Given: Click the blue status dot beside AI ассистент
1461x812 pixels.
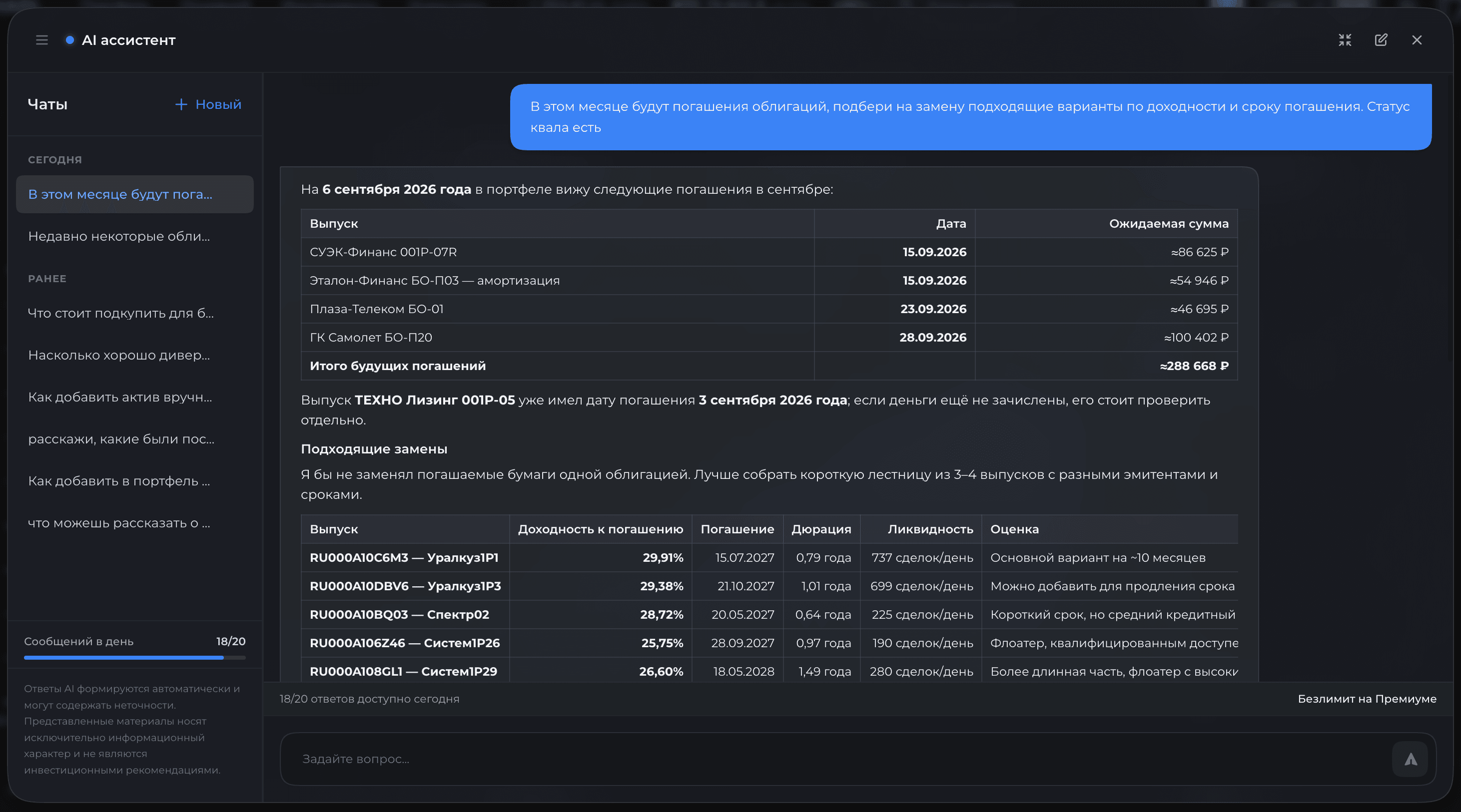Looking at the screenshot, I should pyautogui.click(x=70, y=40).
